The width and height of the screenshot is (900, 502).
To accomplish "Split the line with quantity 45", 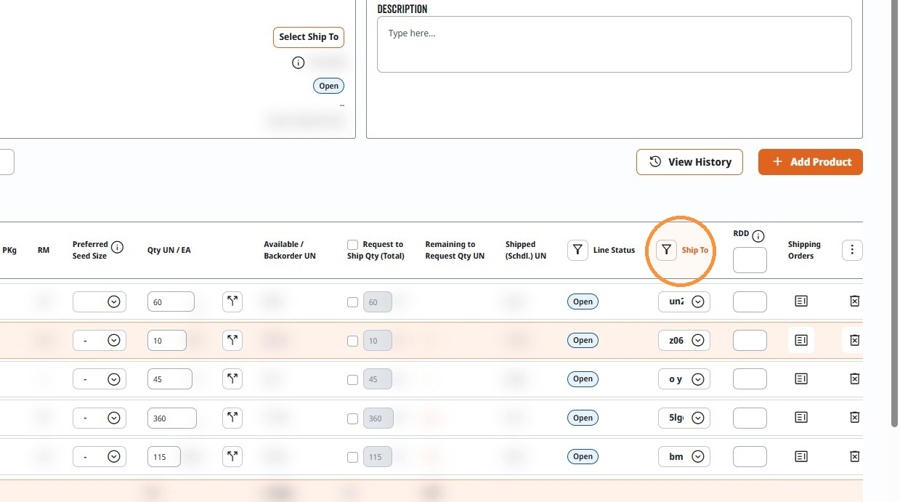I will point(232,379).
